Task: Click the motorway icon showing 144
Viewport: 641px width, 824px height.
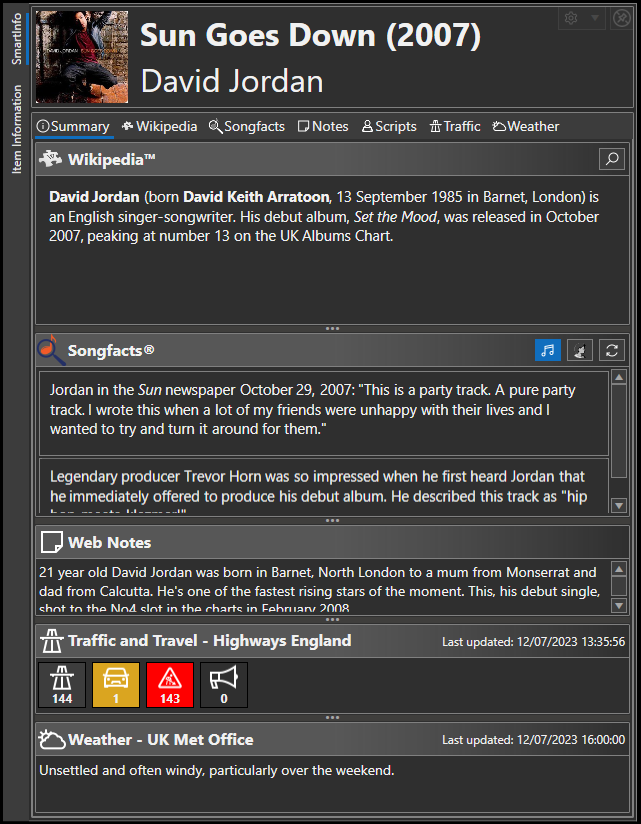Action: tap(62, 685)
